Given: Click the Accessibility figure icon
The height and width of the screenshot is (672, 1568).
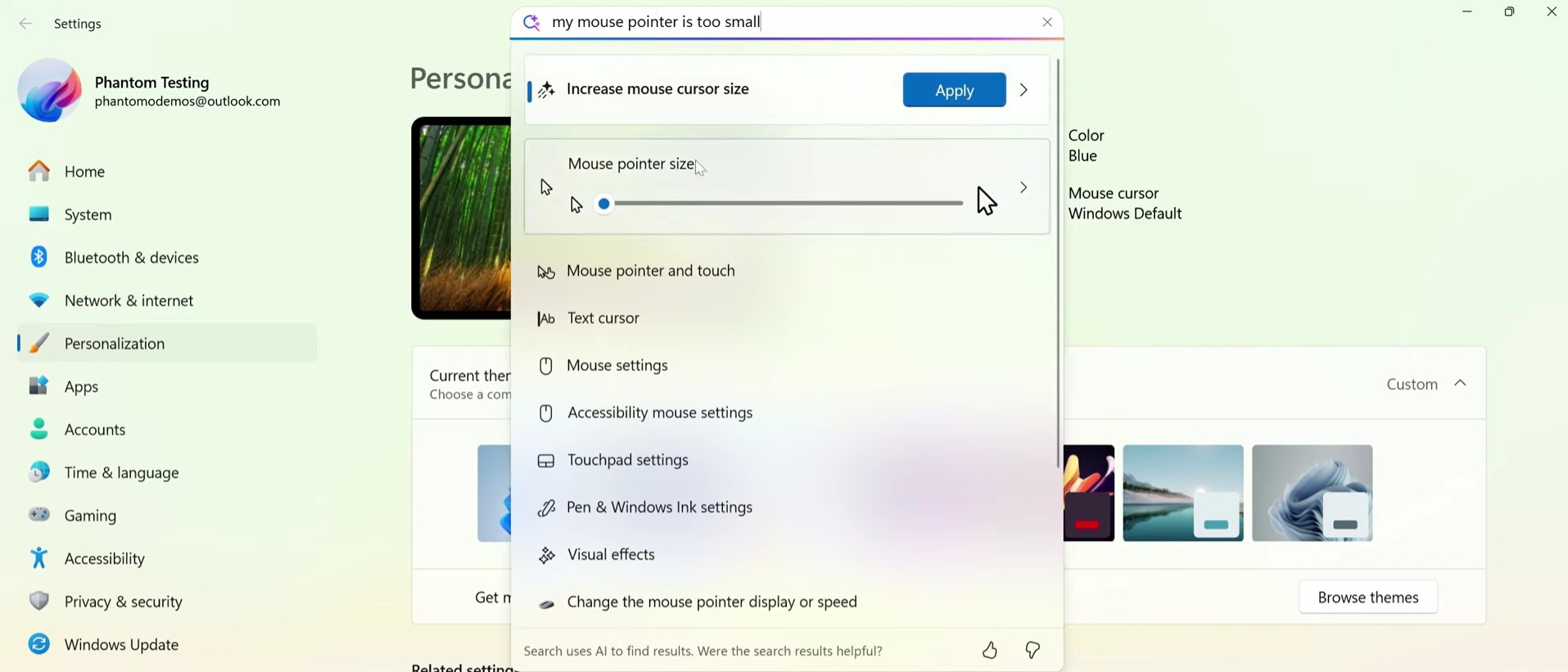Looking at the screenshot, I should [x=38, y=558].
